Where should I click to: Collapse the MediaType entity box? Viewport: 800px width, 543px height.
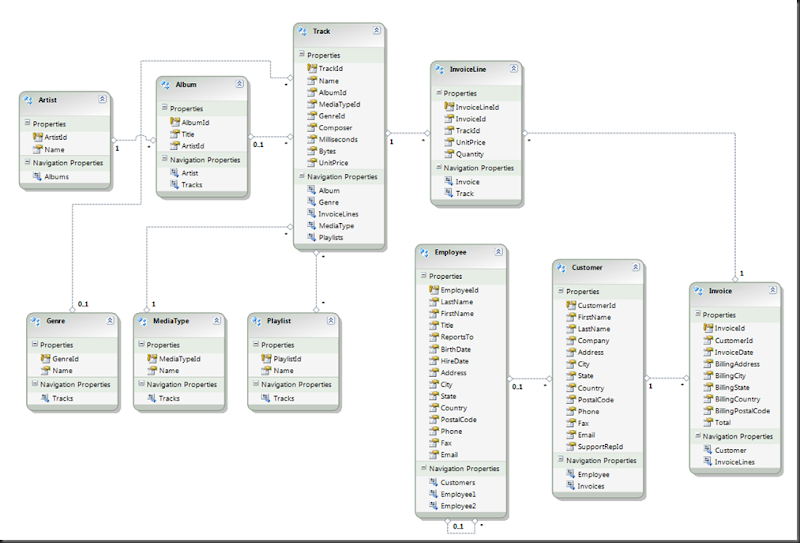(217, 320)
